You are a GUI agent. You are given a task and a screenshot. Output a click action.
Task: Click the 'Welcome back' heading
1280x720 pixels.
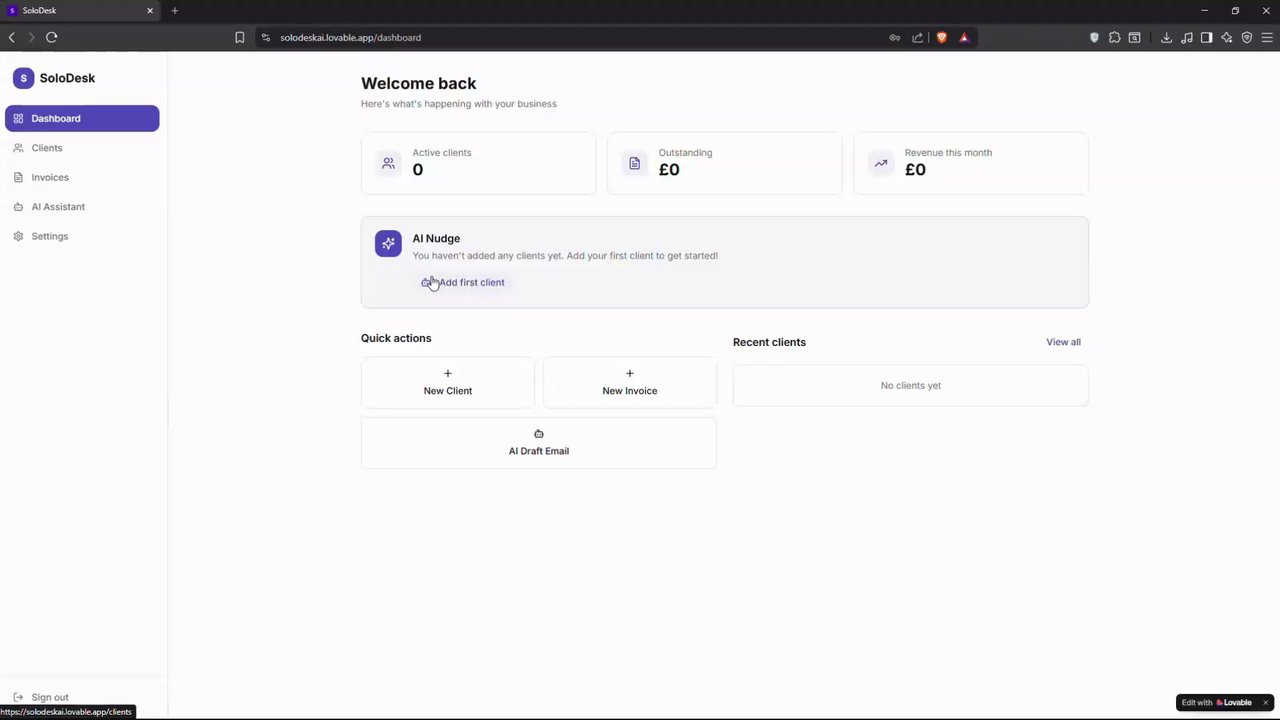pyautogui.click(x=419, y=84)
